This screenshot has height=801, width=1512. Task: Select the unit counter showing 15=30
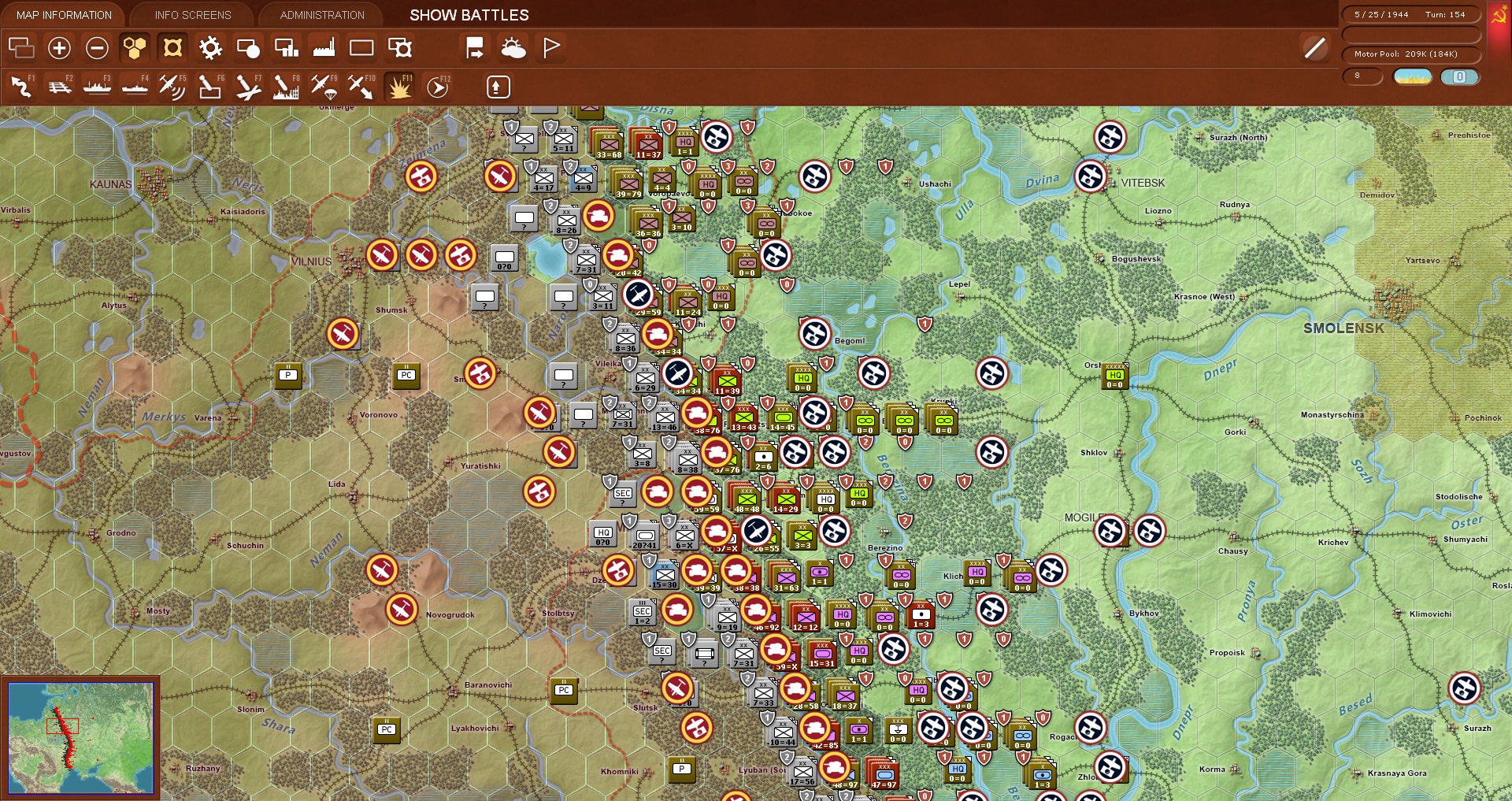665,575
